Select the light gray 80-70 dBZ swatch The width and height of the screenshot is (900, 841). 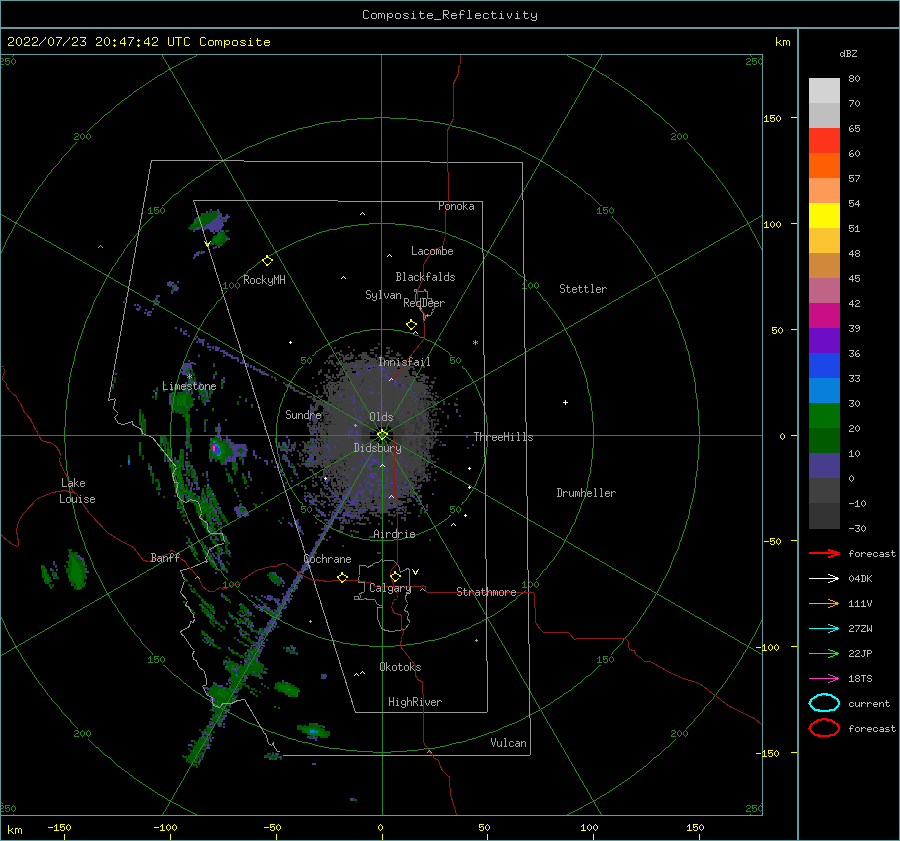(x=824, y=91)
